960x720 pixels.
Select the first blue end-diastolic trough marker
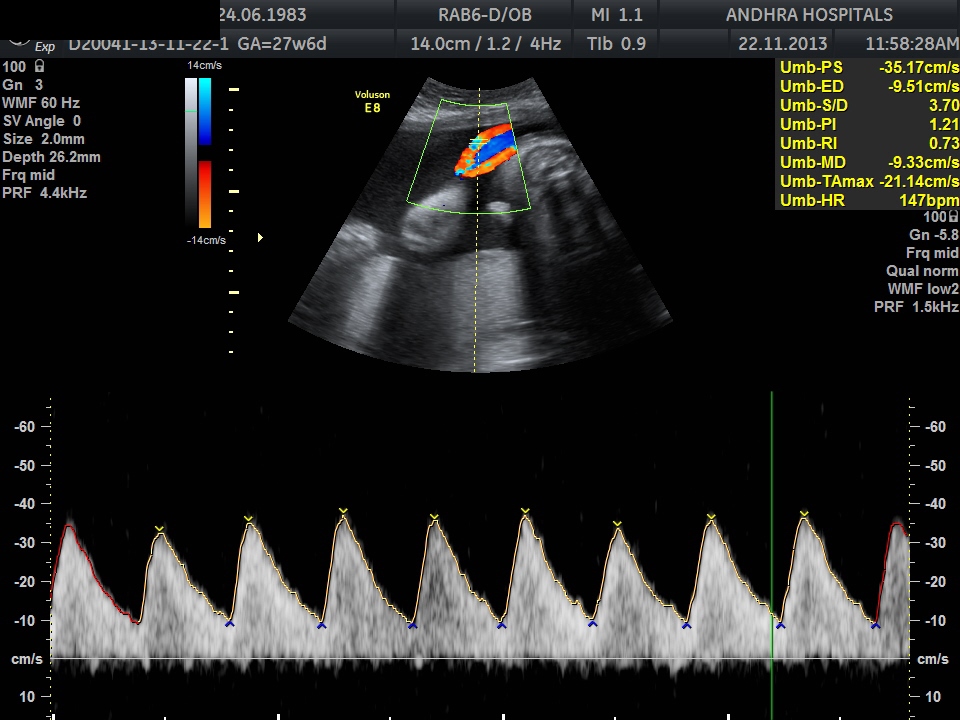click(x=229, y=623)
